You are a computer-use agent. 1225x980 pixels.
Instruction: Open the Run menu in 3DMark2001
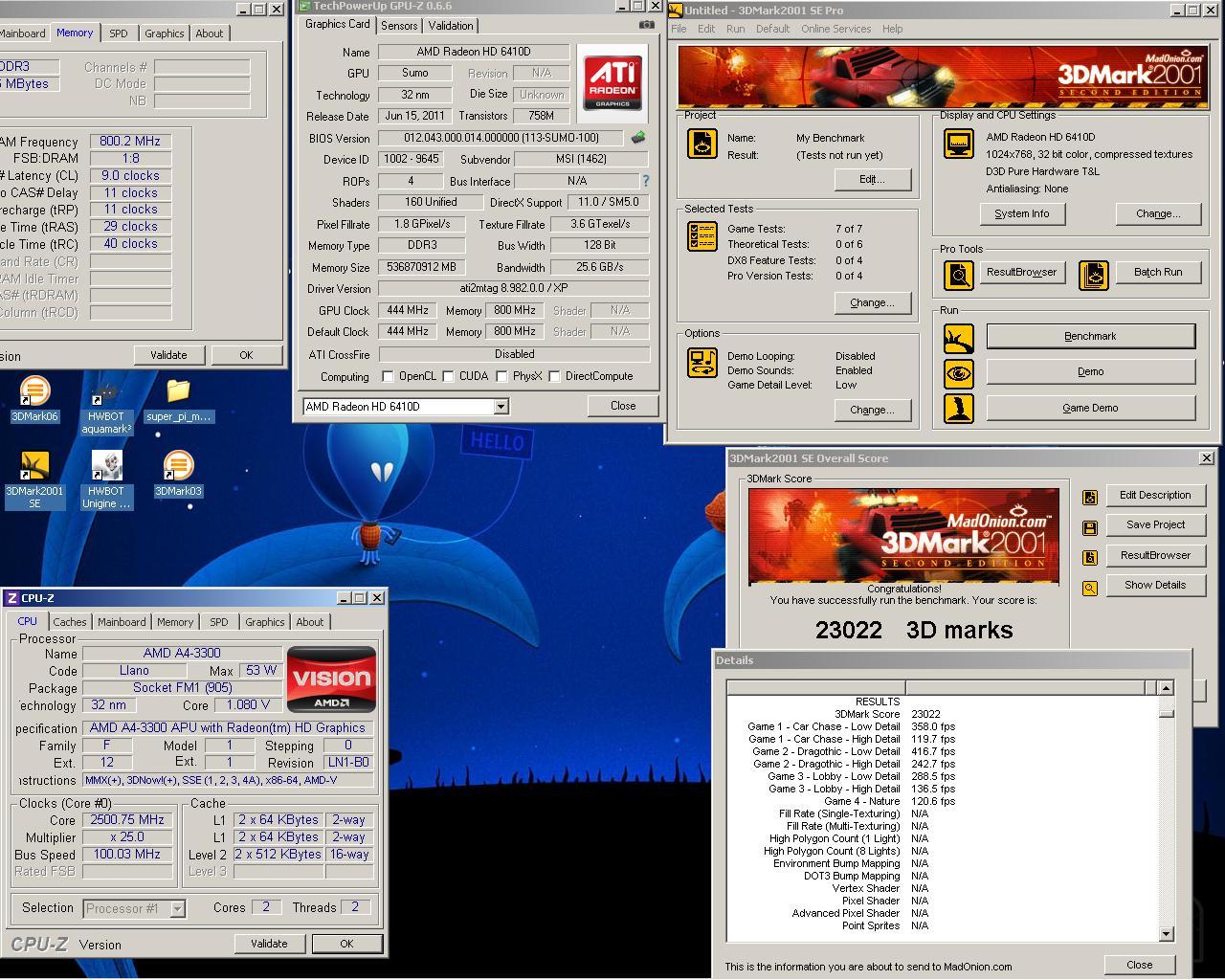click(x=735, y=29)
